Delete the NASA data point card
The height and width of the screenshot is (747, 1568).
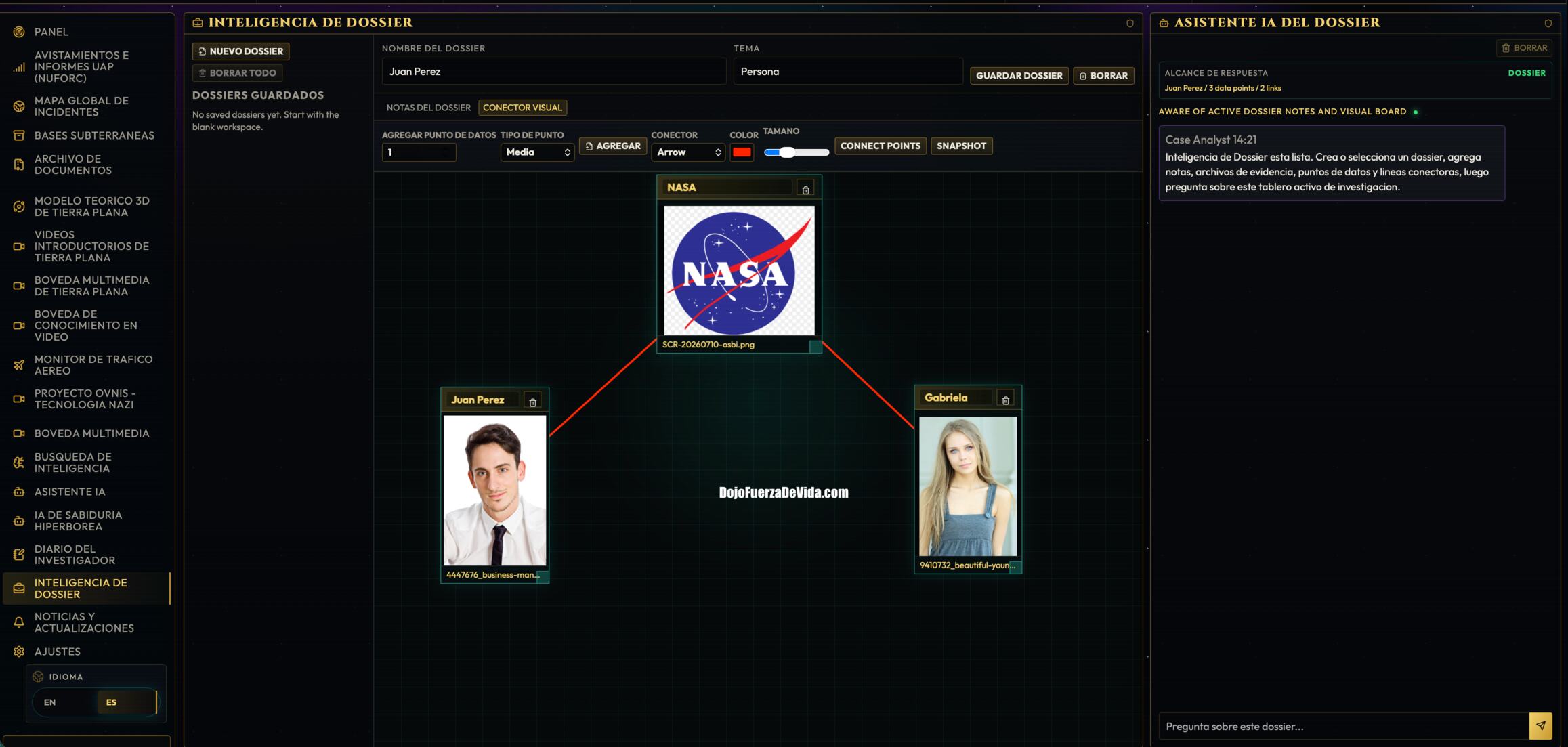pyautogui.click(x=805, y=190)
